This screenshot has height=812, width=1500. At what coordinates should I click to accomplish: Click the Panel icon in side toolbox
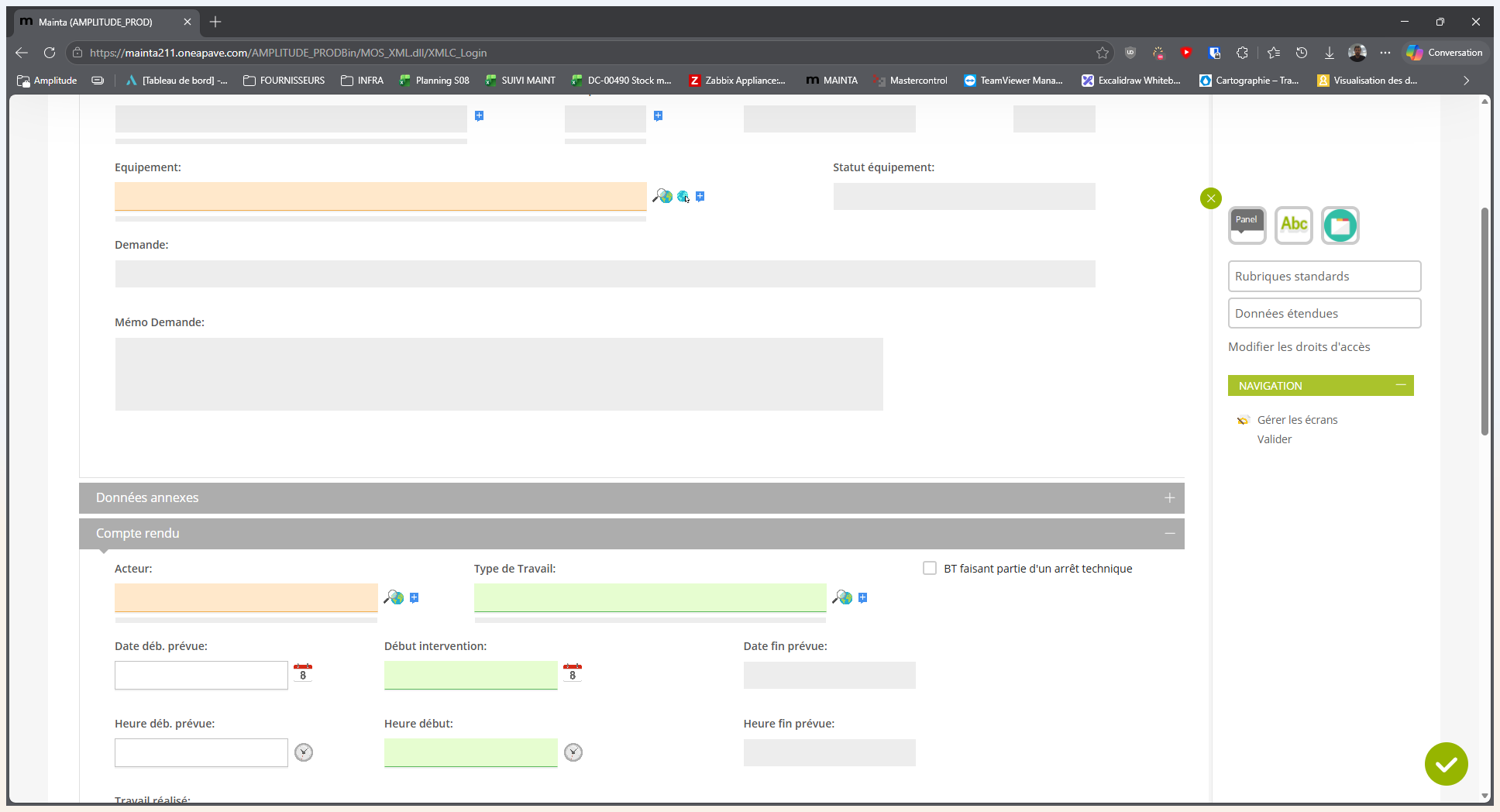(1247, 225)
